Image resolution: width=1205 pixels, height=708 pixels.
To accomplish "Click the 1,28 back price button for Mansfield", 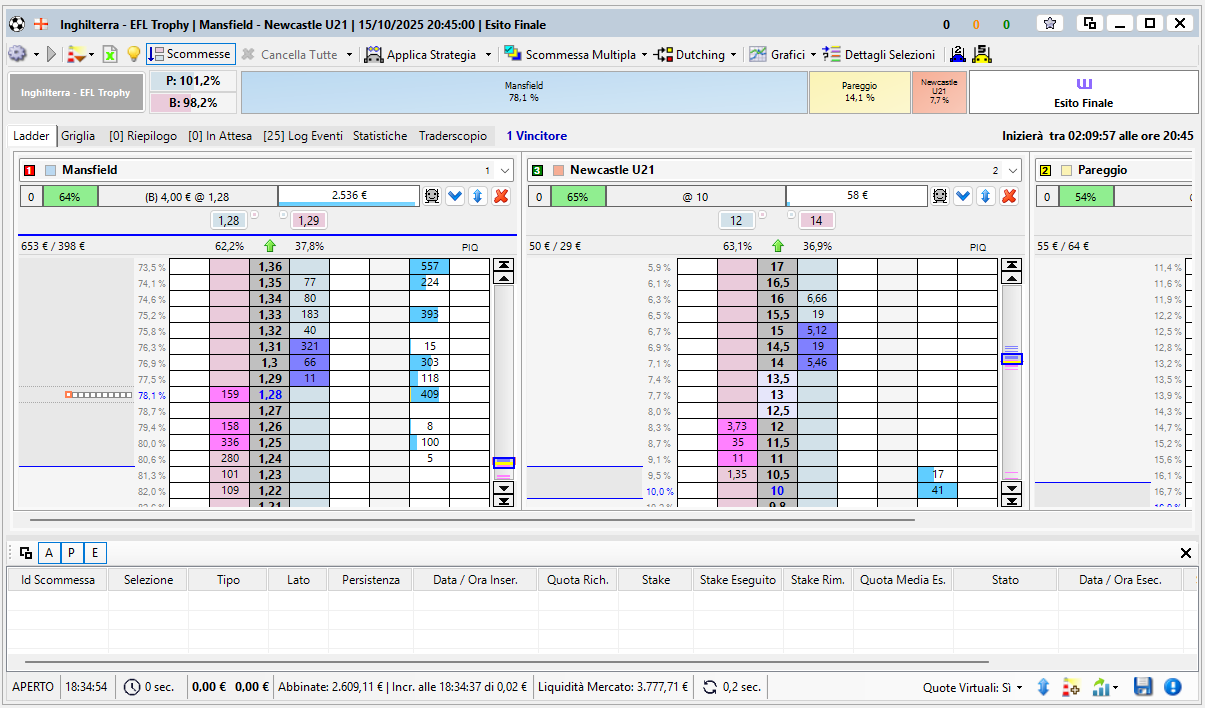I will 229,220.
